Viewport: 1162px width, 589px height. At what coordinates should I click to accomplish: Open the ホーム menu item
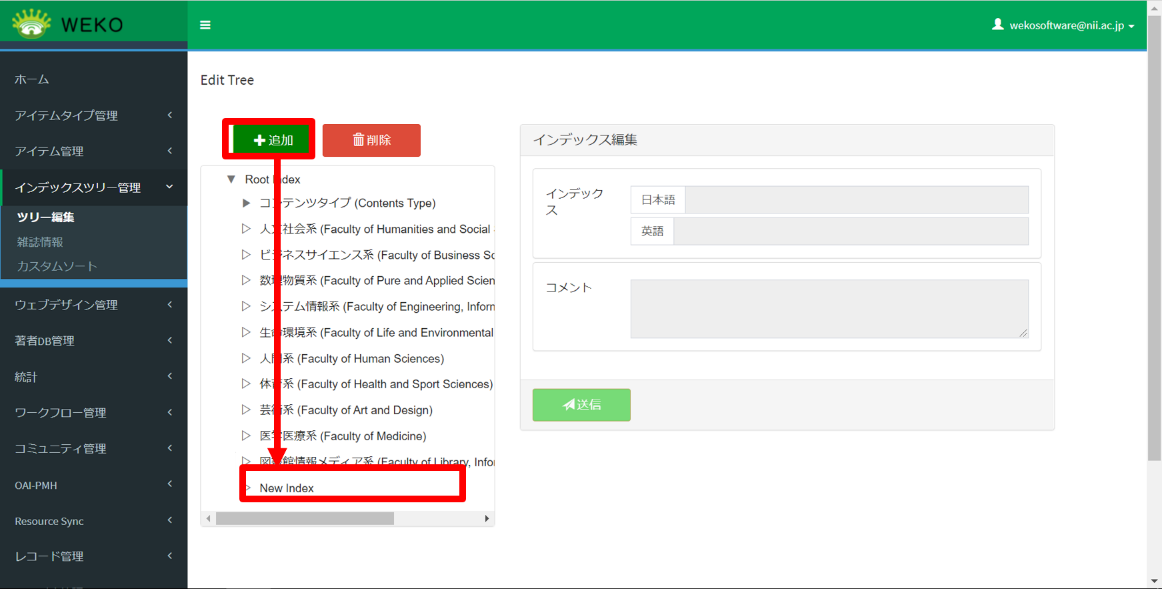32,79
